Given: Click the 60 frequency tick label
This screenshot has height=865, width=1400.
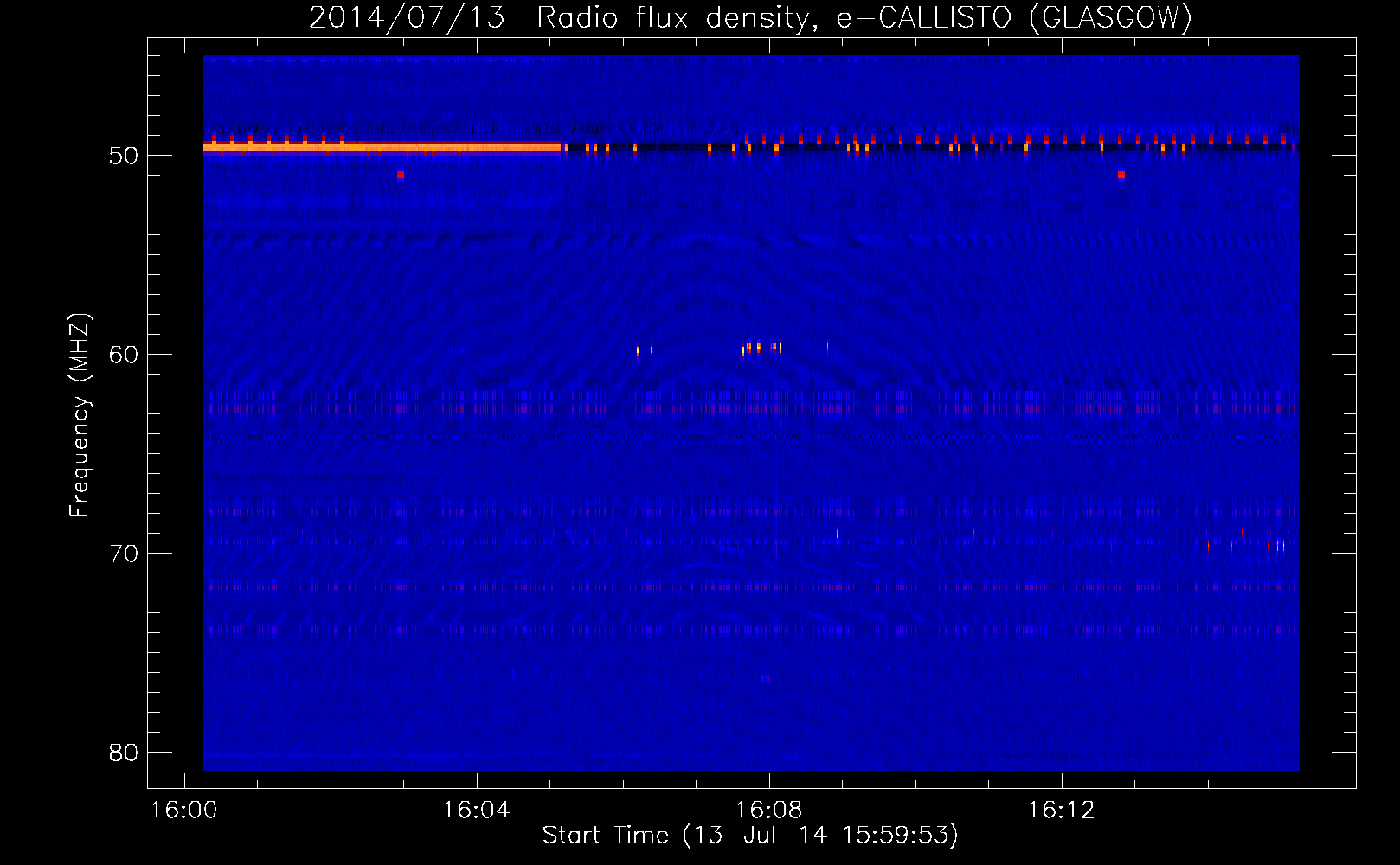Looking at the screenshot, I should (x=124, y=355).
